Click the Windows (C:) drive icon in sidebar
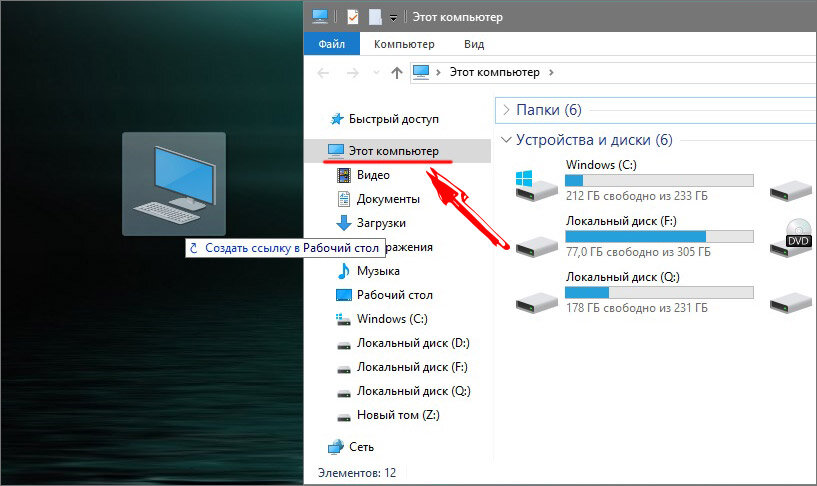Image resolution: width=817 pixels, height=486 pixels. 343,319
